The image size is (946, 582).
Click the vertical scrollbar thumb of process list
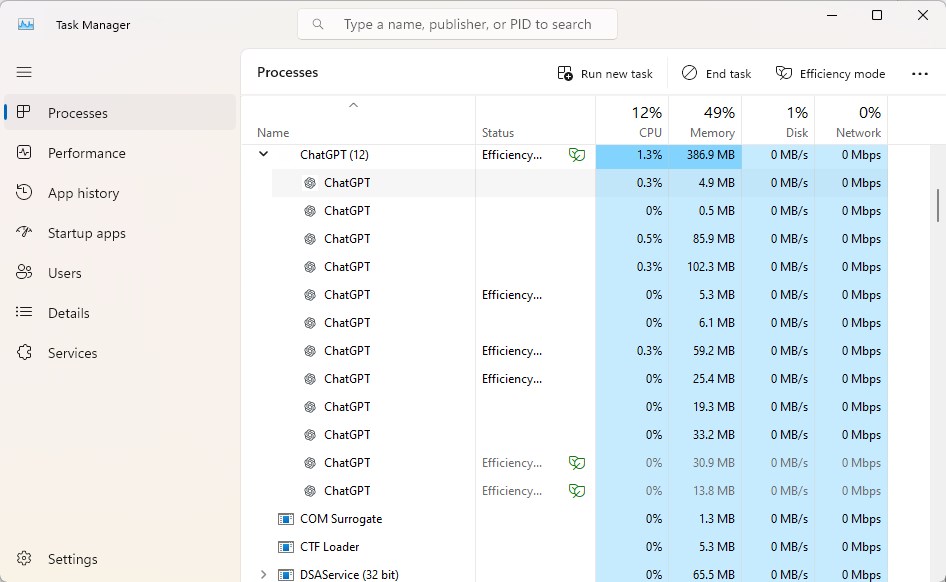pyautogui.click(x=937, y=205)
